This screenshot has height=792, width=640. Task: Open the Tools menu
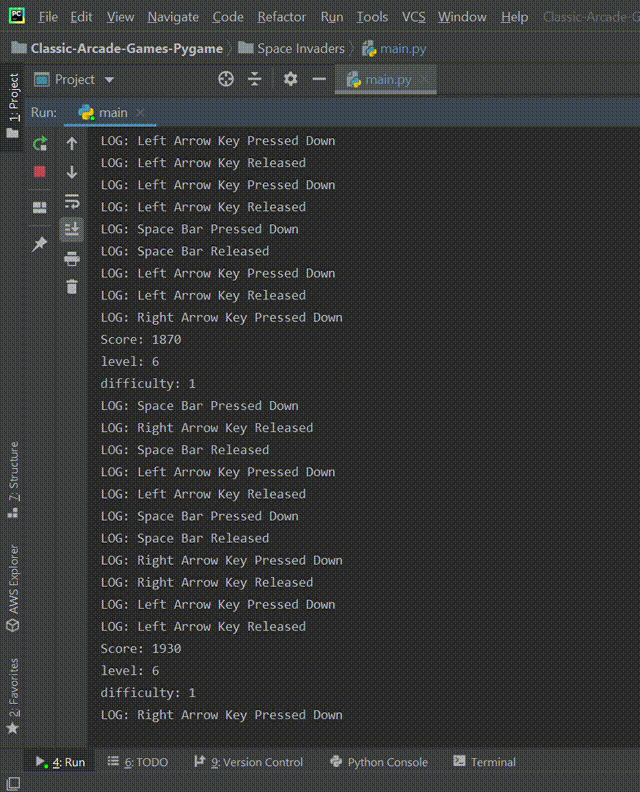tap(372, 17)
